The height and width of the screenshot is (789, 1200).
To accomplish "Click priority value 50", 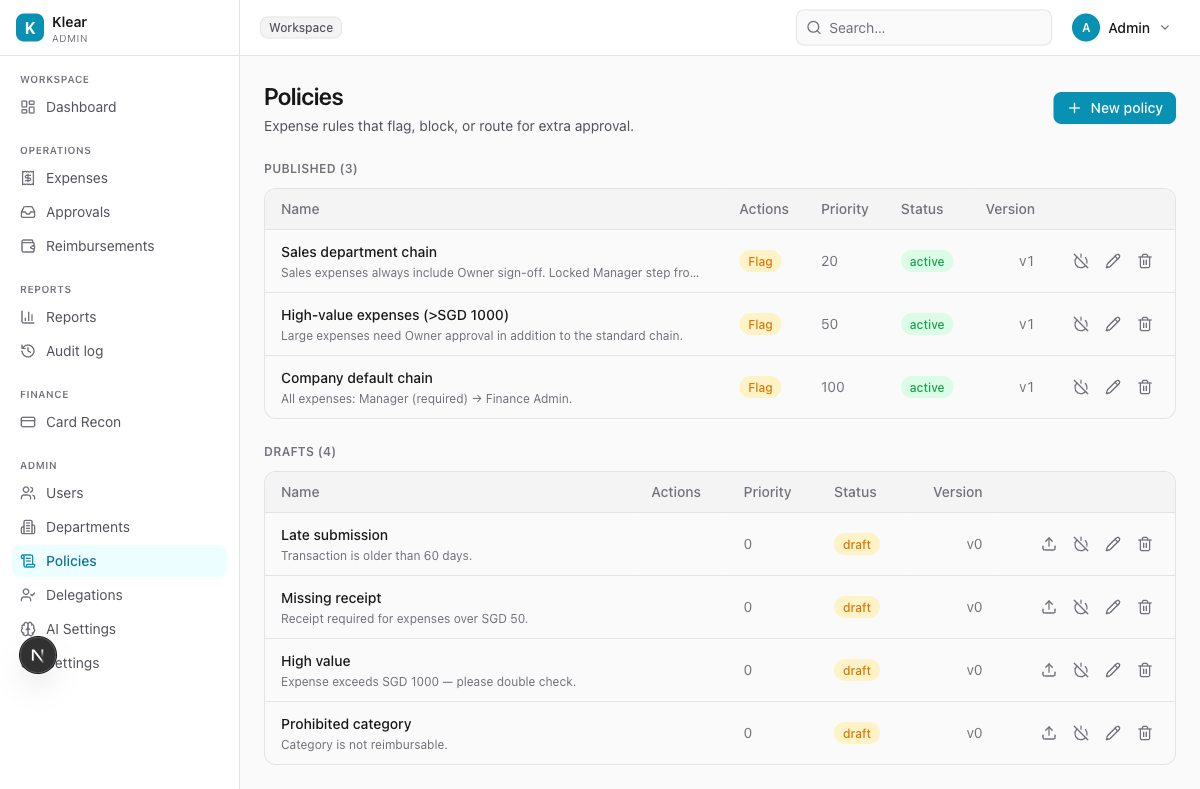I will 830,324.
